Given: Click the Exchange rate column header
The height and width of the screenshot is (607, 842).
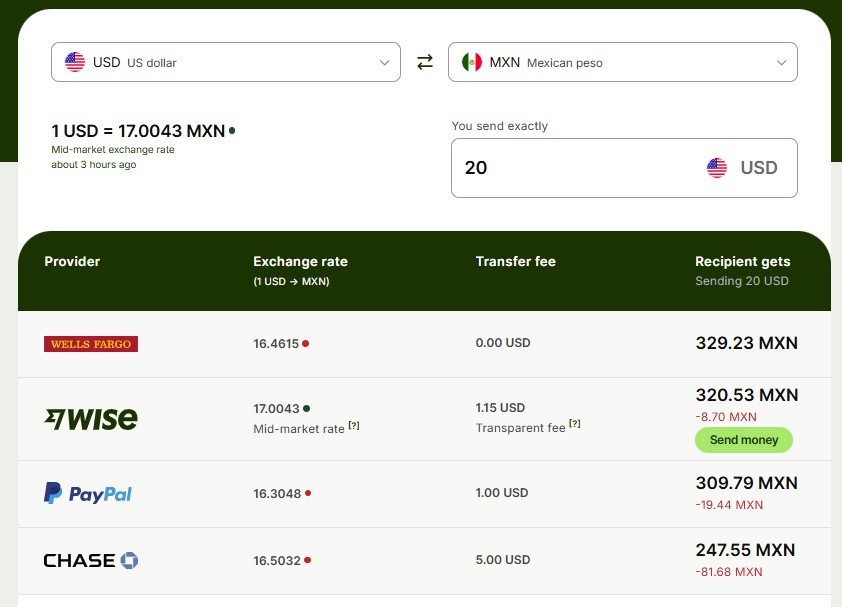Looking at the screenshot, I should (x=300, y=262).
